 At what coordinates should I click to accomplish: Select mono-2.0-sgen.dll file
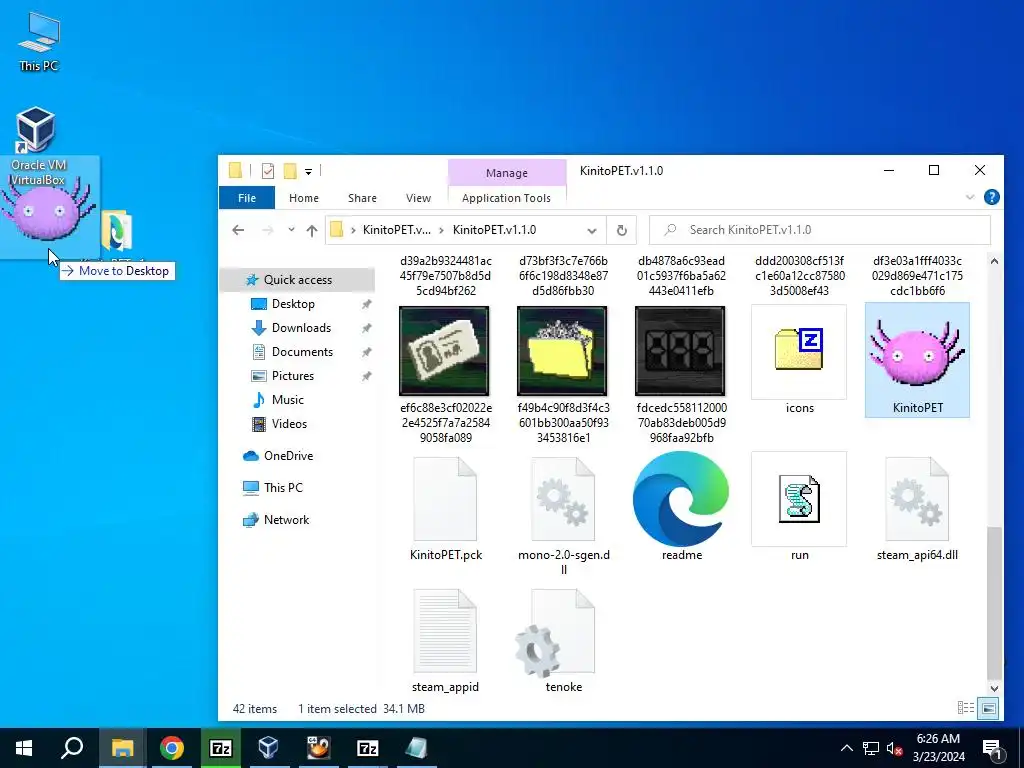[x=564, y=514]
